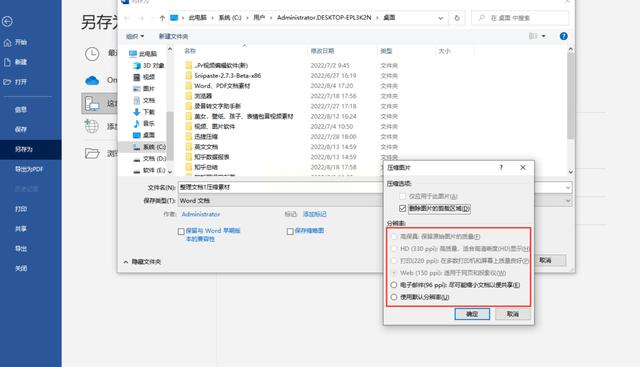640x367 pixels.
Task: Click the 确定 button in compress dialog
Action: tap(472, 314)
